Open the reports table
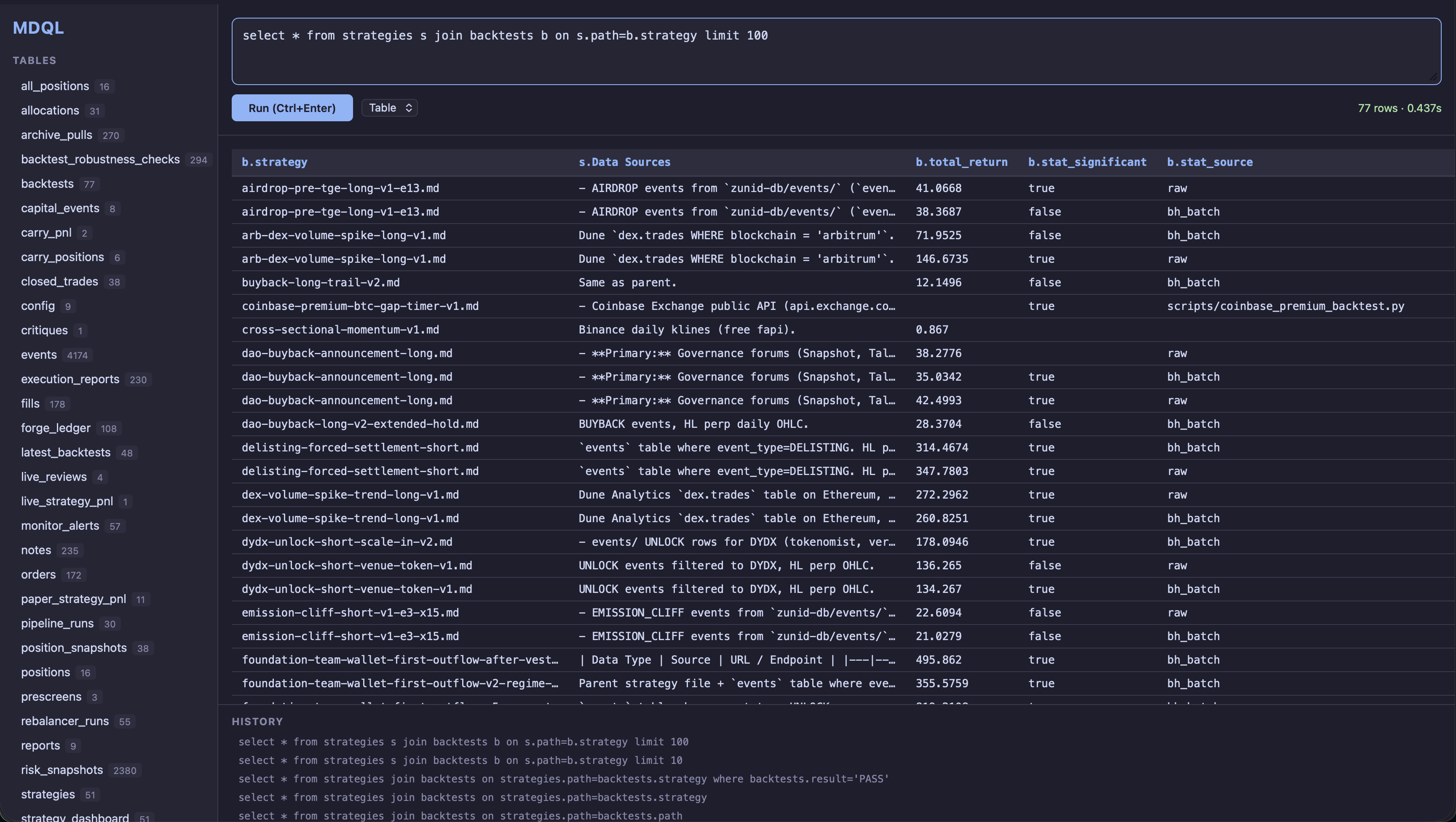Viewport: 1456px width, 822px height. 40,745
